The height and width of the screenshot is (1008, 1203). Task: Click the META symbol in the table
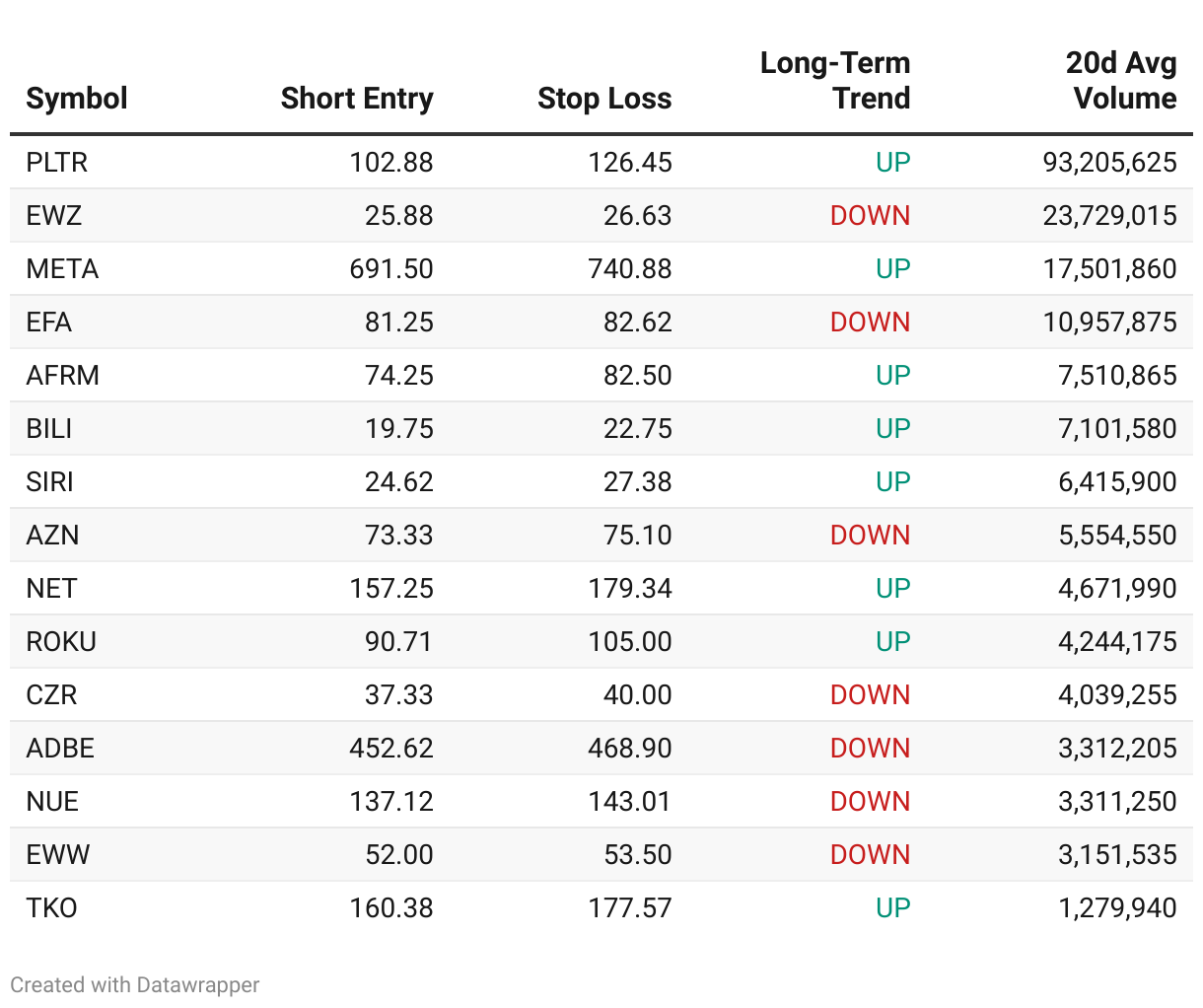coord(62,268)
